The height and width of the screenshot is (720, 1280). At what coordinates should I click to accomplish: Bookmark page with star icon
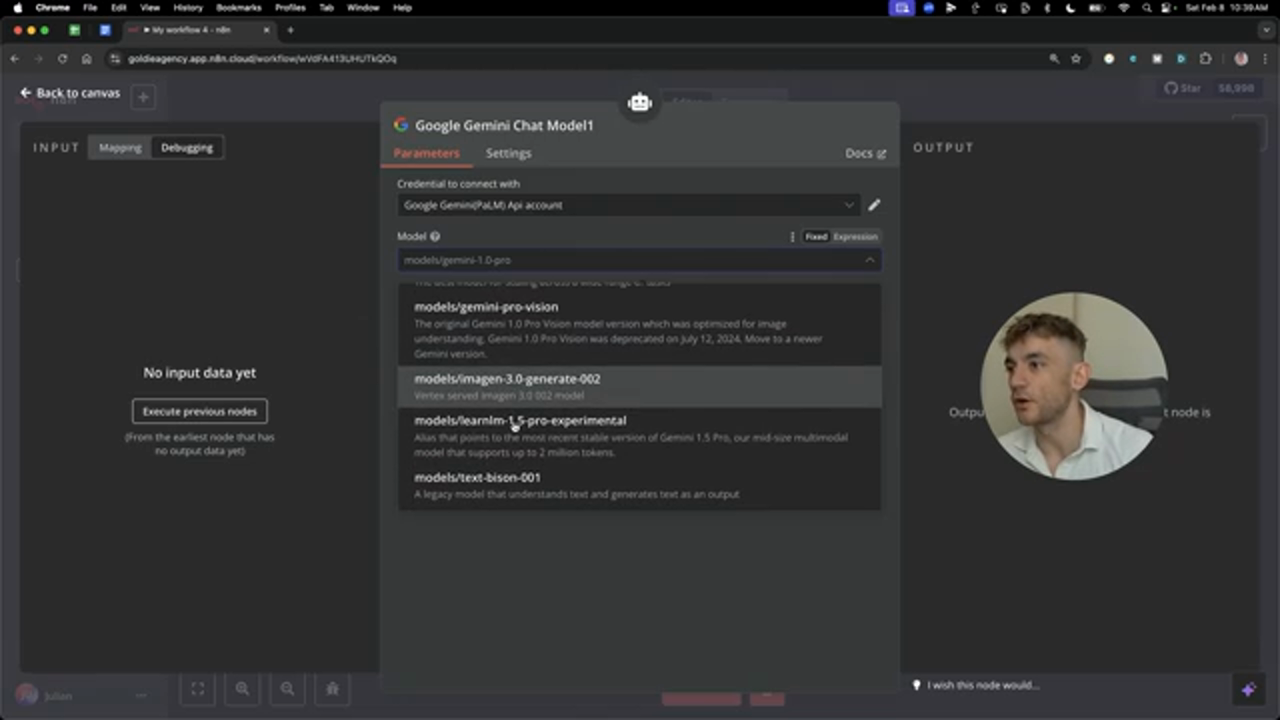(1076, 59)
